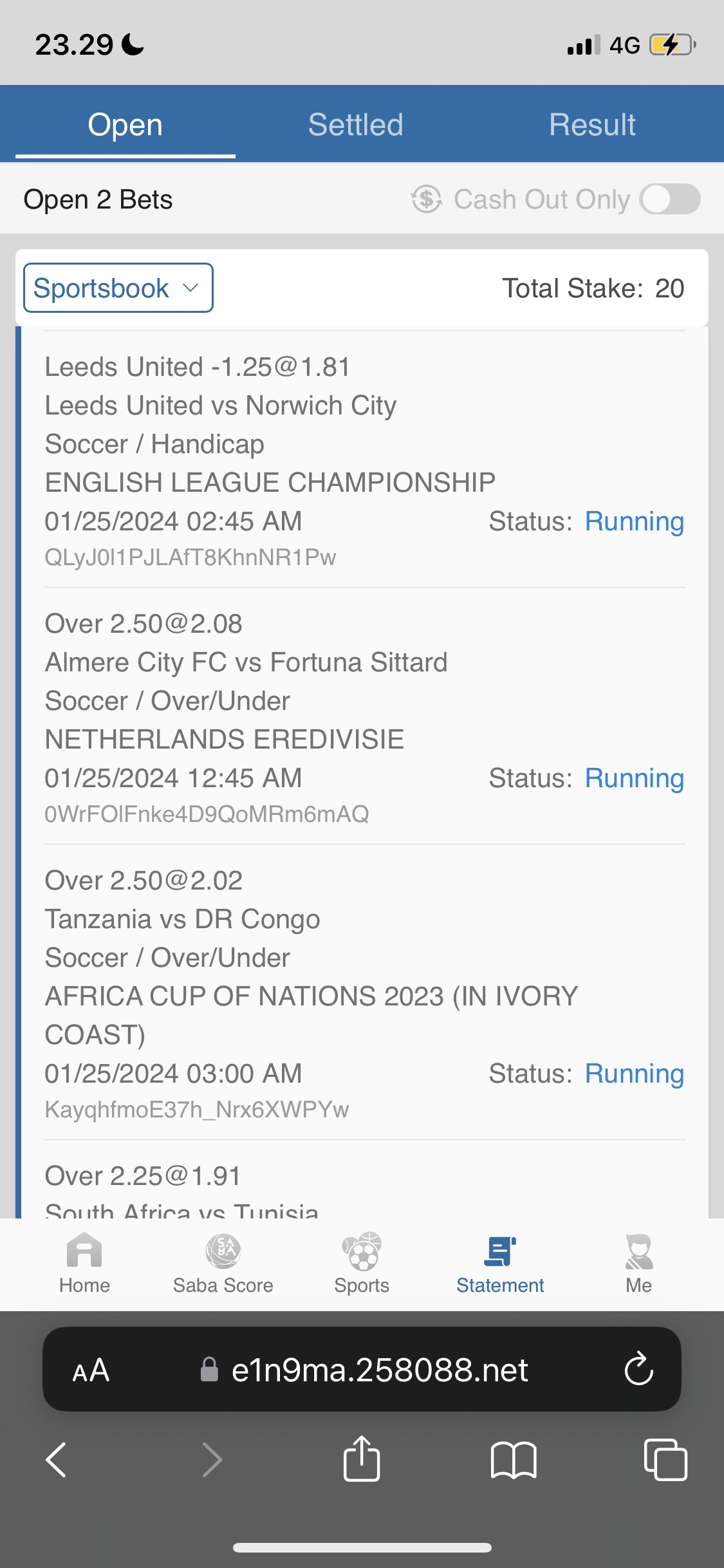Tap Running status for Almere City bet

coord(634,778)
